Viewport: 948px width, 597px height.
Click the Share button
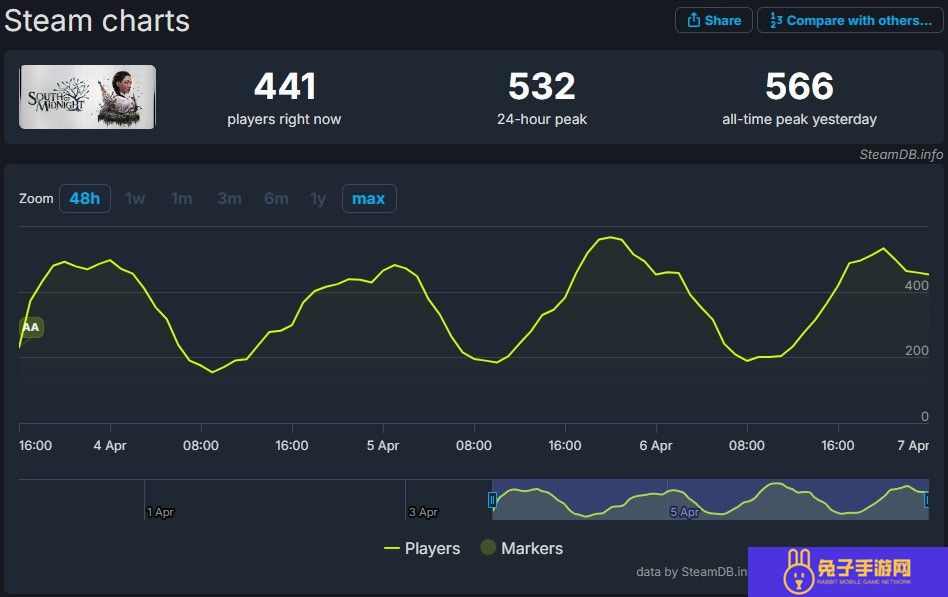pos(713,20)
